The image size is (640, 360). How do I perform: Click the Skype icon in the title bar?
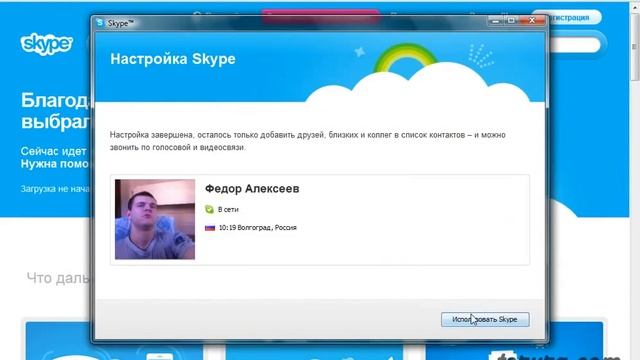100,23
